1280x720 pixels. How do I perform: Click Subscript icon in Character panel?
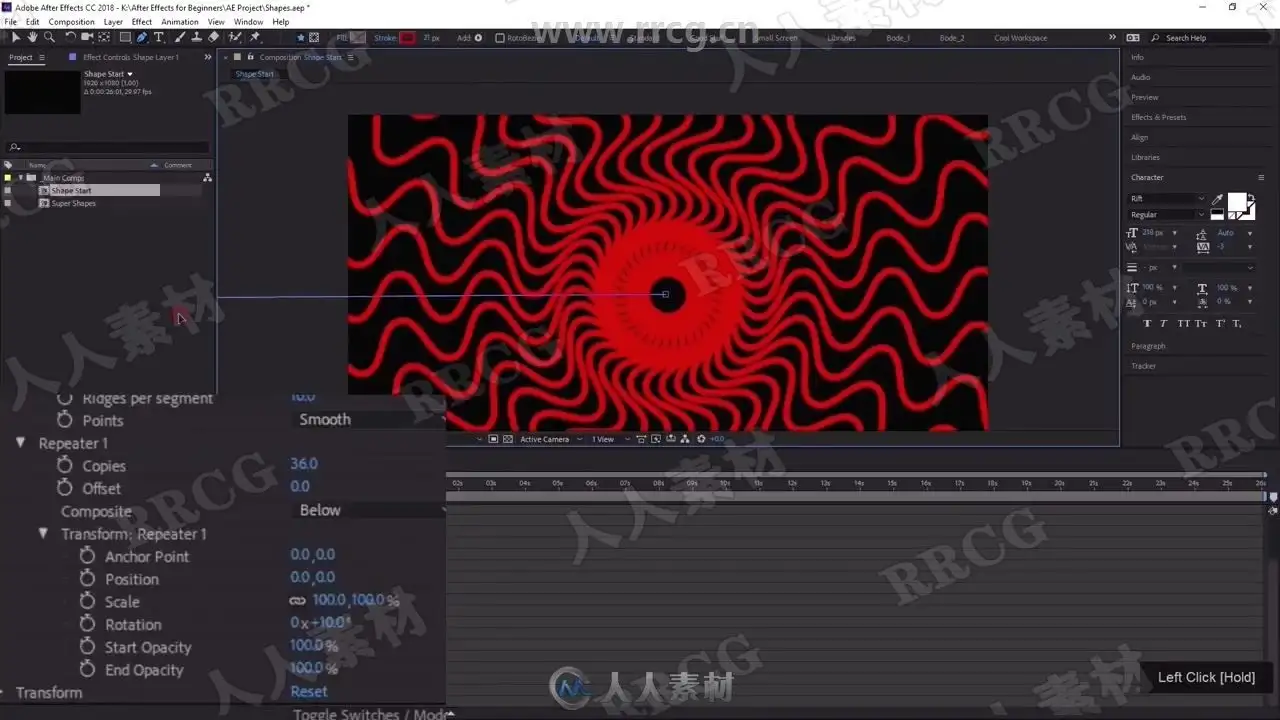tap(1237, 323)
